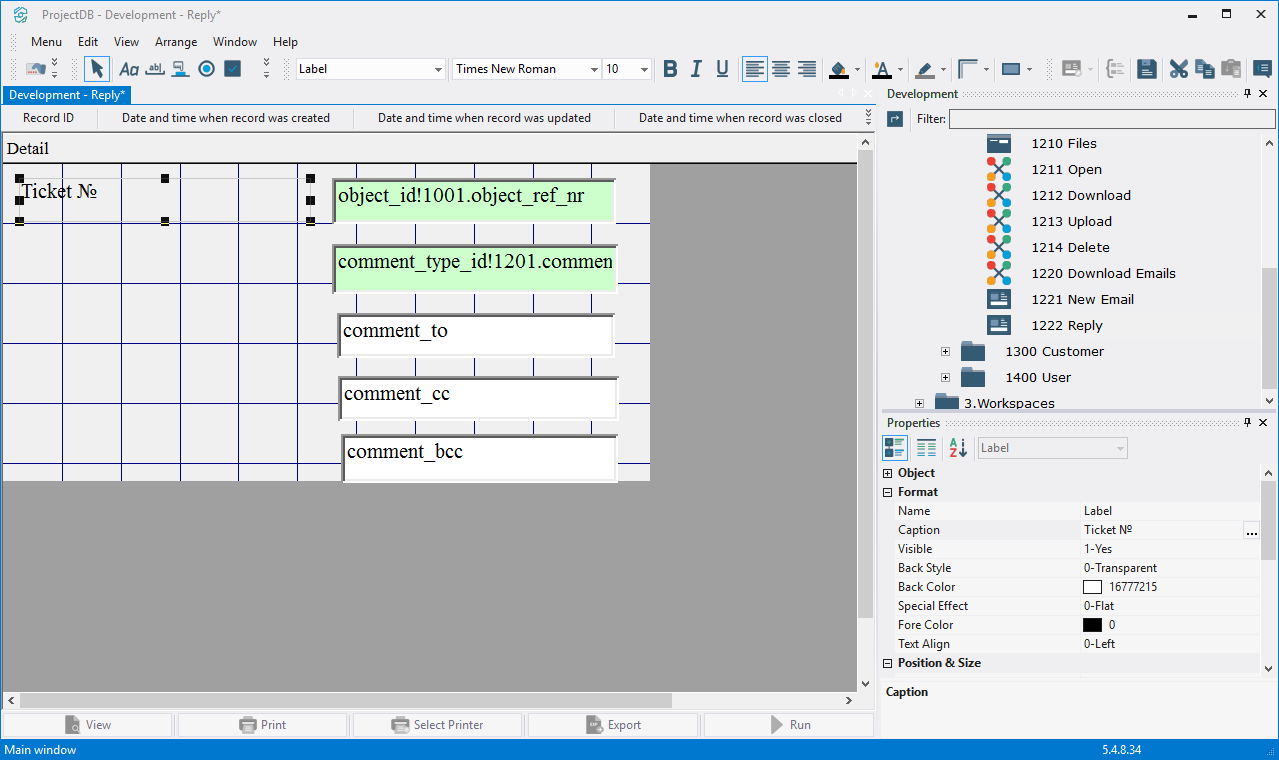Open the Times New Roman font dropdown
Screen dimensions: 1279x760
tap(594, 69)
